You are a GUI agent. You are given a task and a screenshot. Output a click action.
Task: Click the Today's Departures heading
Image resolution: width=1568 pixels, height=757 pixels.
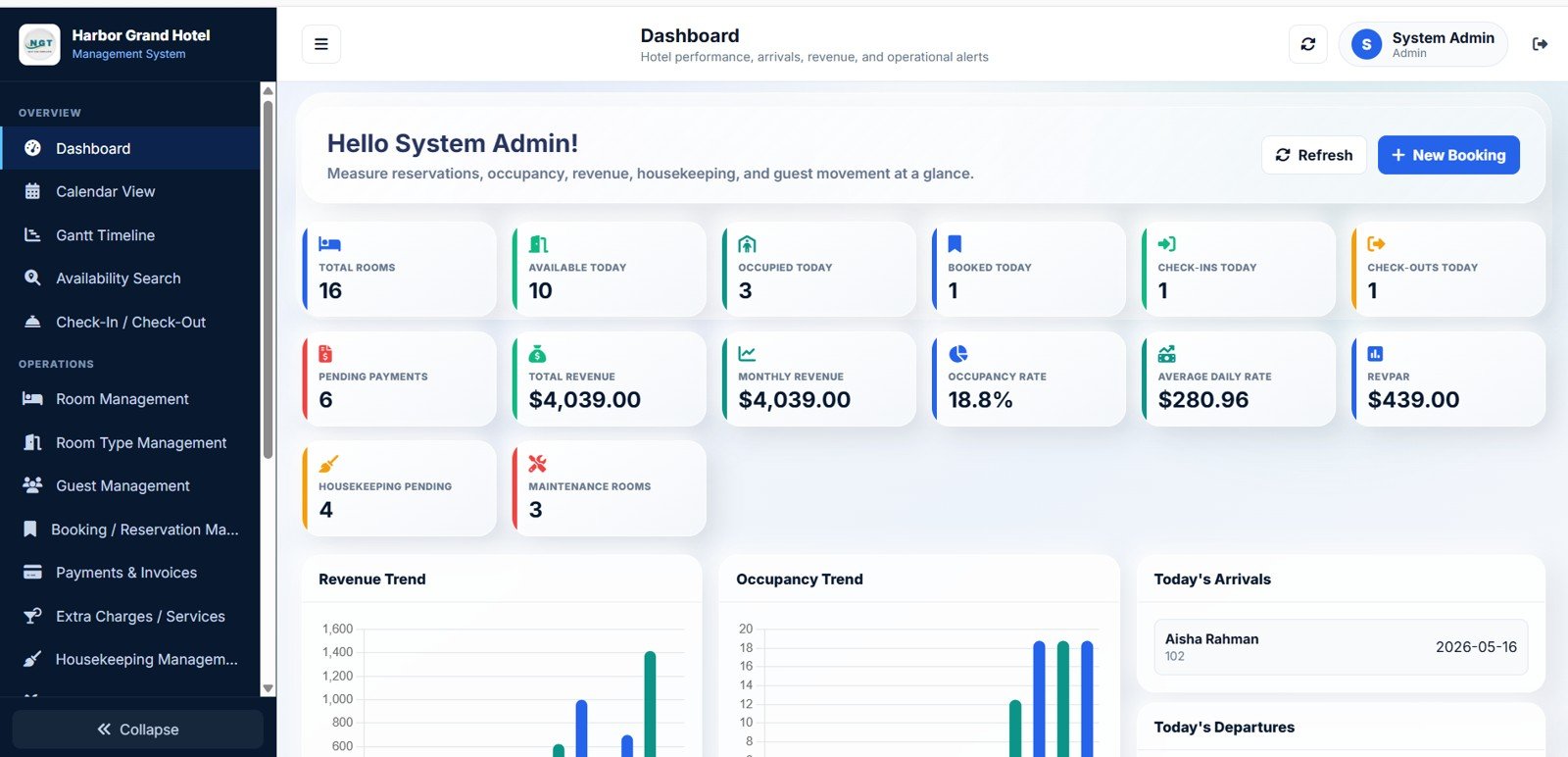point(1224,728)
